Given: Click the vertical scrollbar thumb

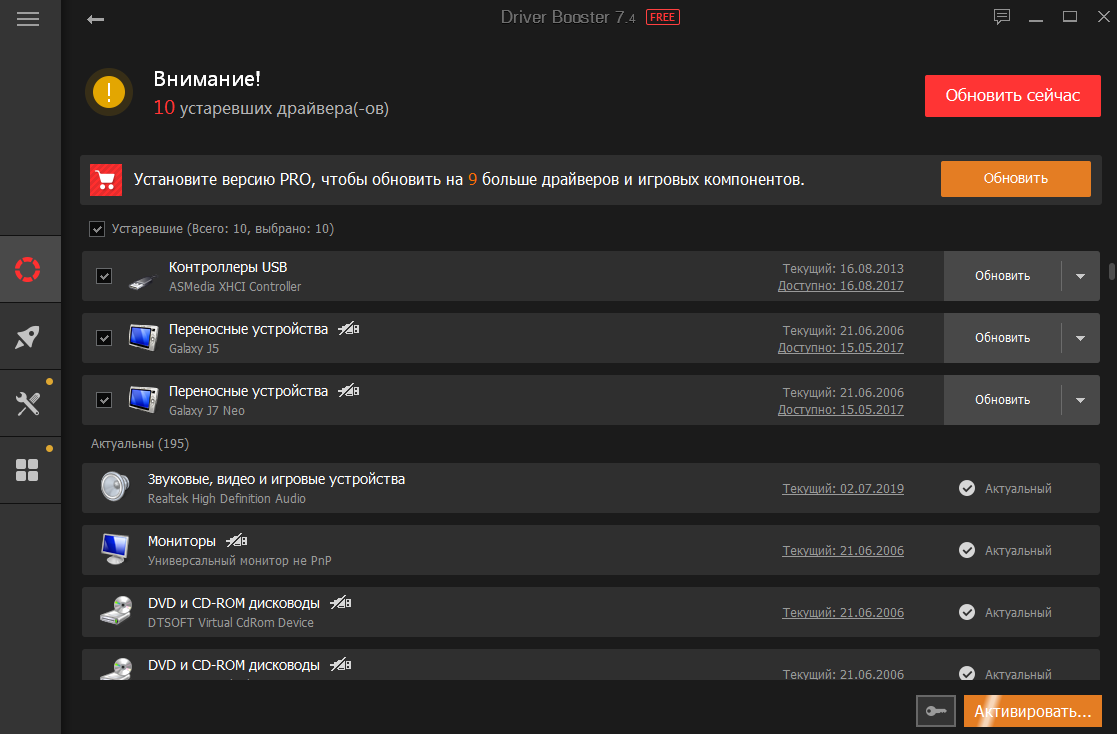Looking at the screenshot, I should 1111,271.
